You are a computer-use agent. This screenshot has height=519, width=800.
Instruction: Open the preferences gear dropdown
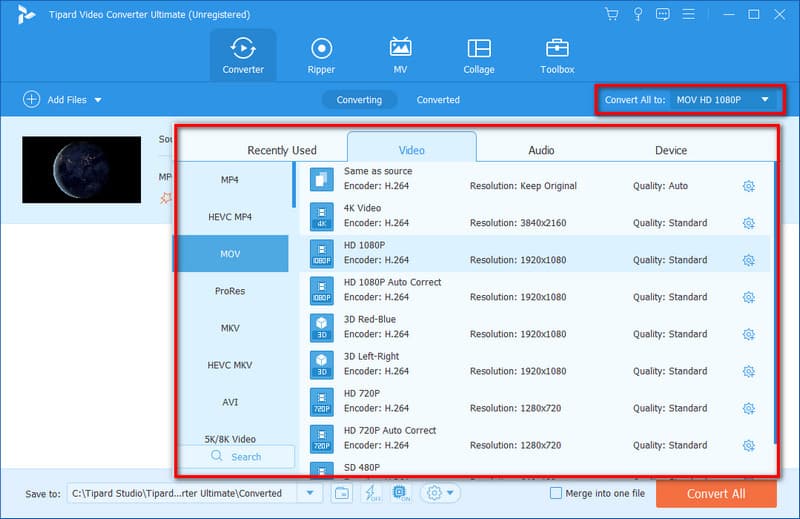point(440,493)
